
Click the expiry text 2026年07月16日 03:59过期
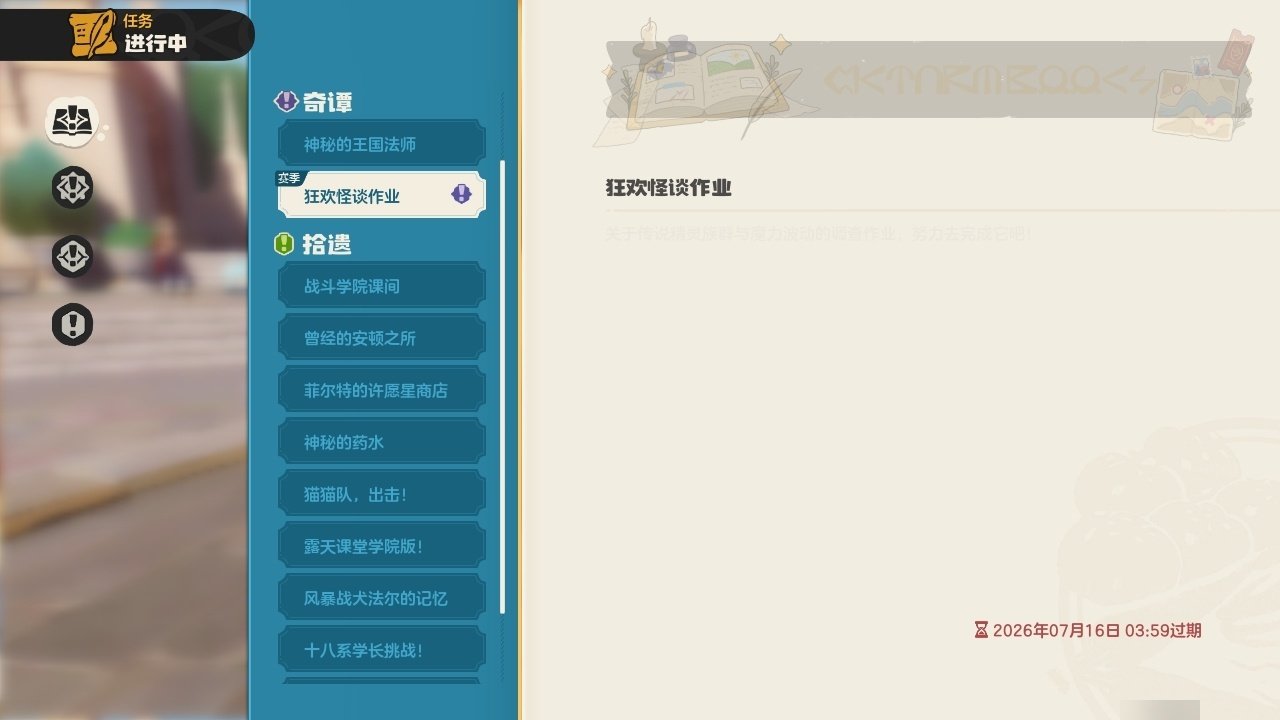coord(1097,630)
